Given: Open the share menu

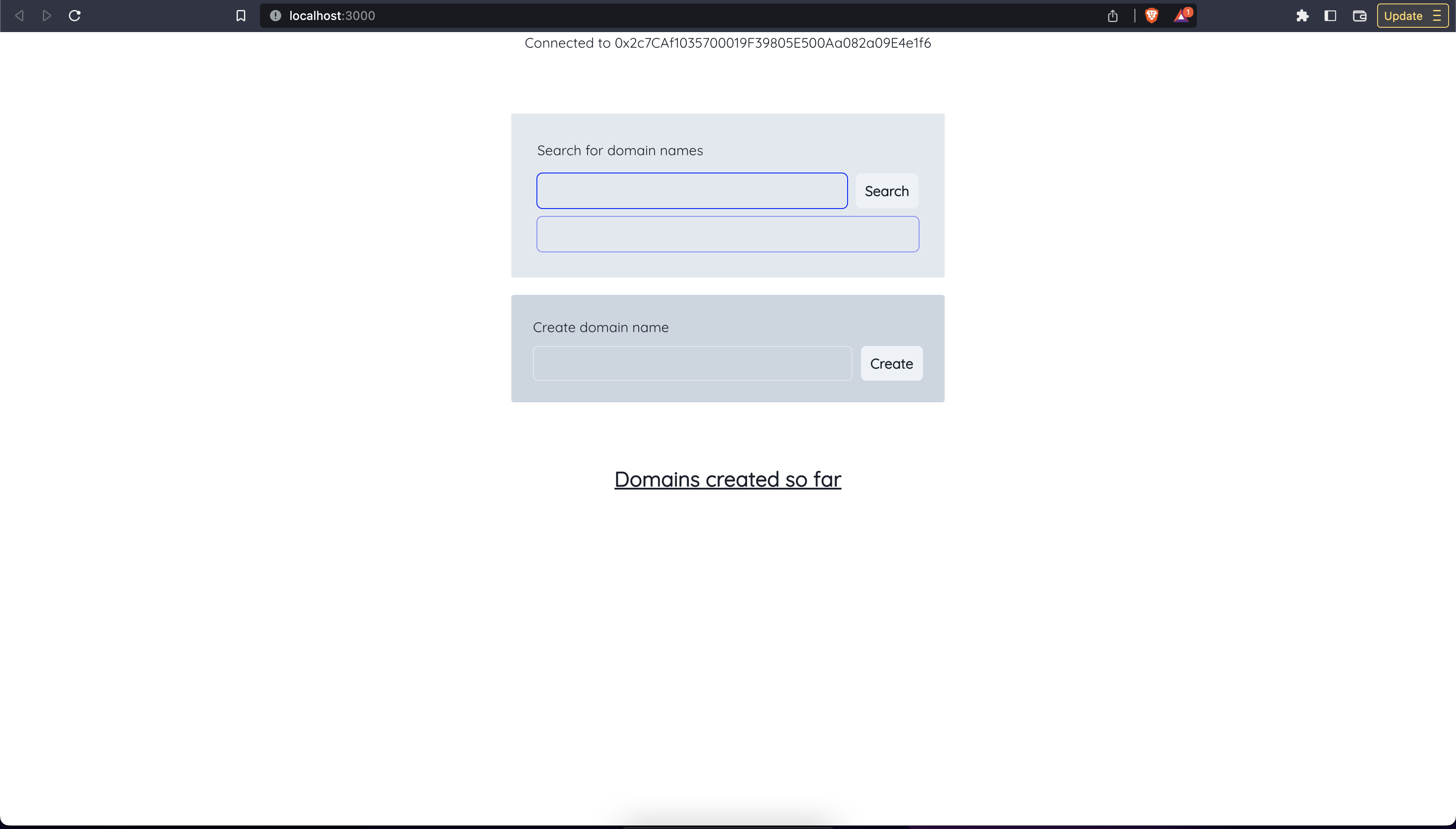Looking at the screenshot, I should pos(1112,15).
